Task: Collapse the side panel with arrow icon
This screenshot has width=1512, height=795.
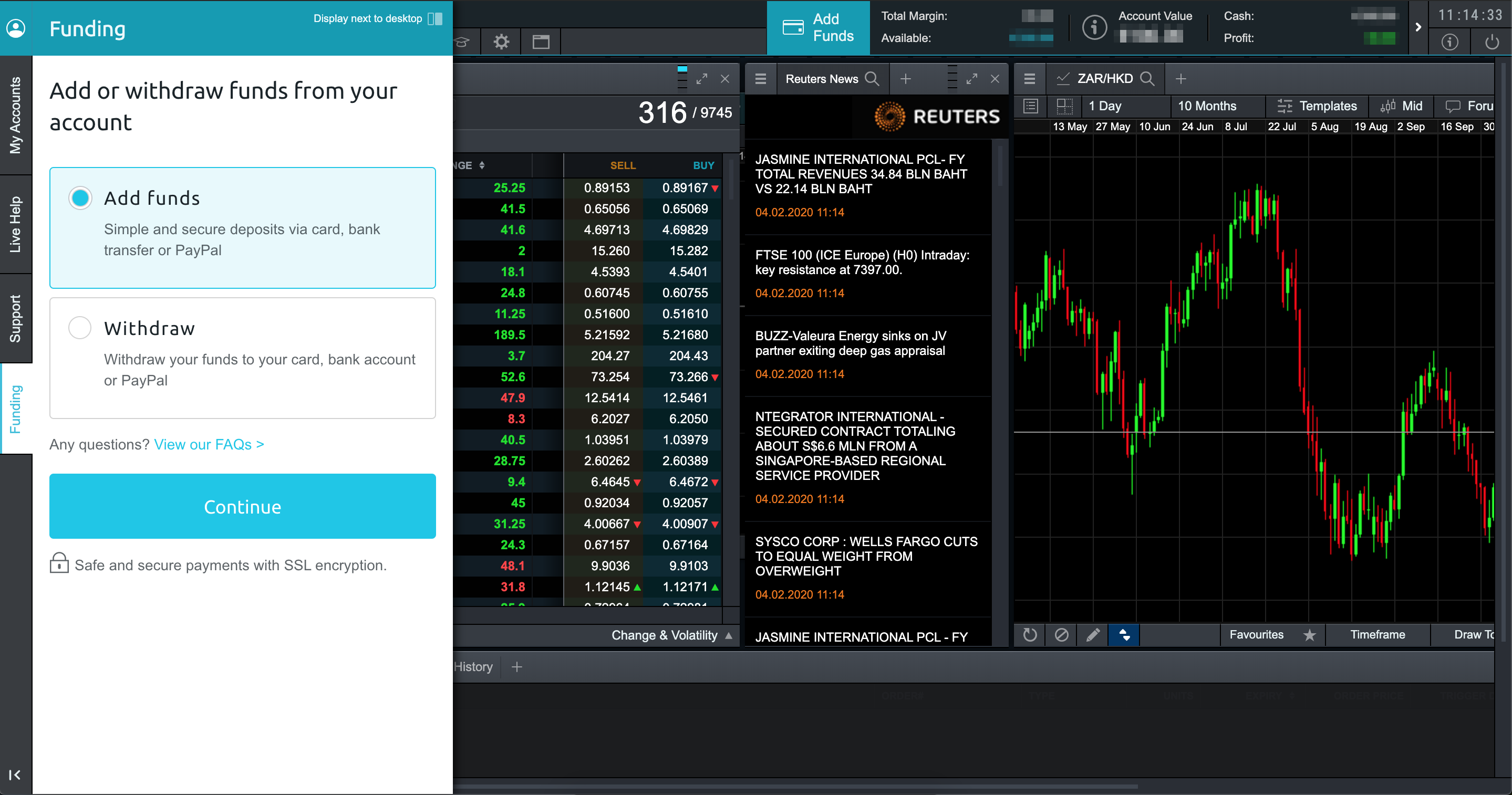Action: tap(15, 775)
